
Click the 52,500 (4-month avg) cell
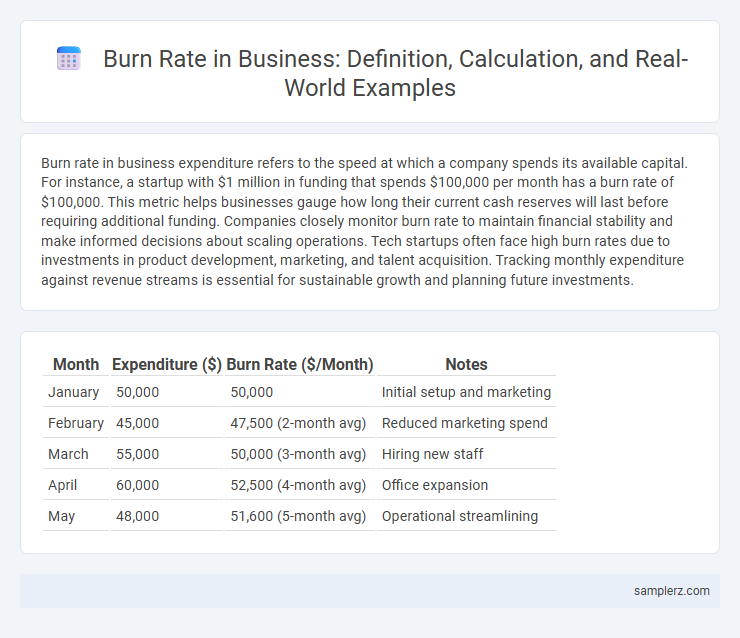tap(300, 485)
